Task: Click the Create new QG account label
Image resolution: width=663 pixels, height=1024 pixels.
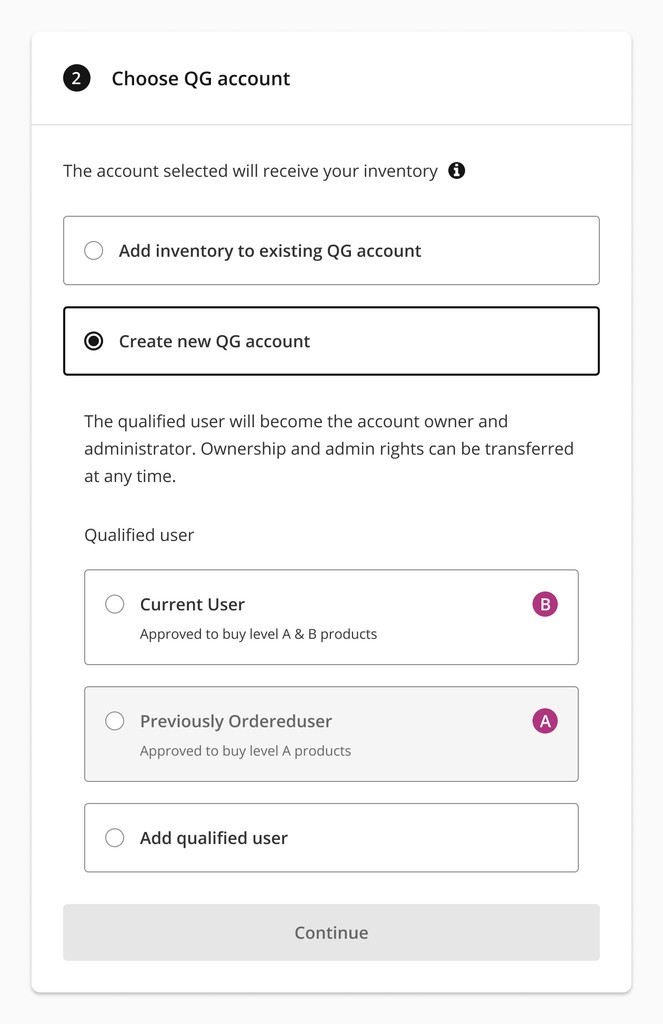Action: pos(214,341)
